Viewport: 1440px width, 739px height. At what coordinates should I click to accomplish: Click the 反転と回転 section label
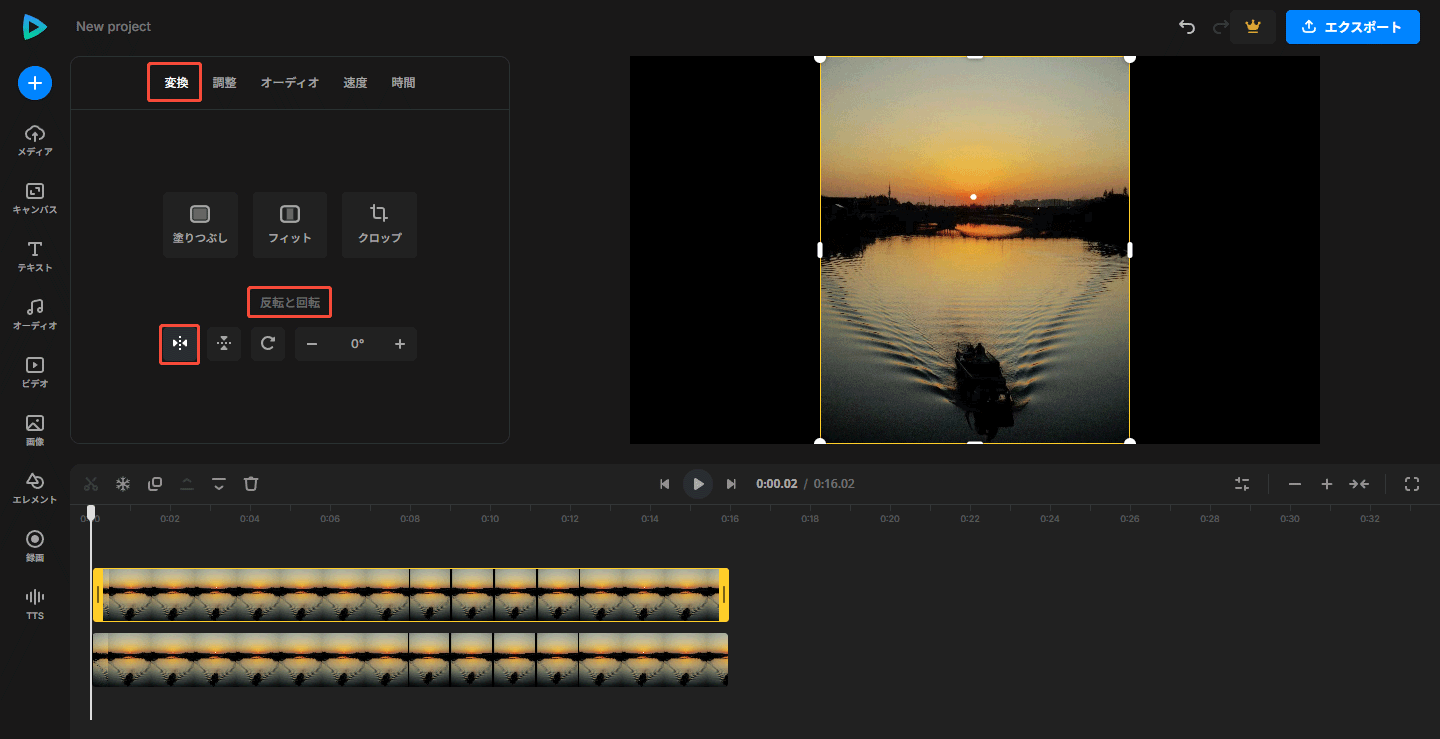click(x=290, y=302)
